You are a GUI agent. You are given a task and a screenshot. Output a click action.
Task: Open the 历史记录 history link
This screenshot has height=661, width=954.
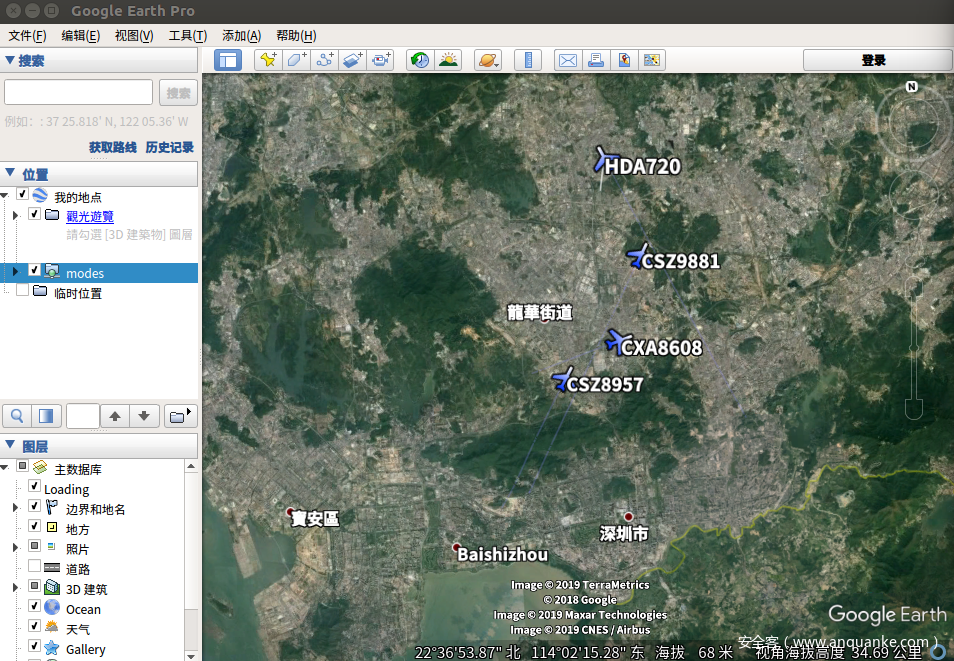click(169, 147)
